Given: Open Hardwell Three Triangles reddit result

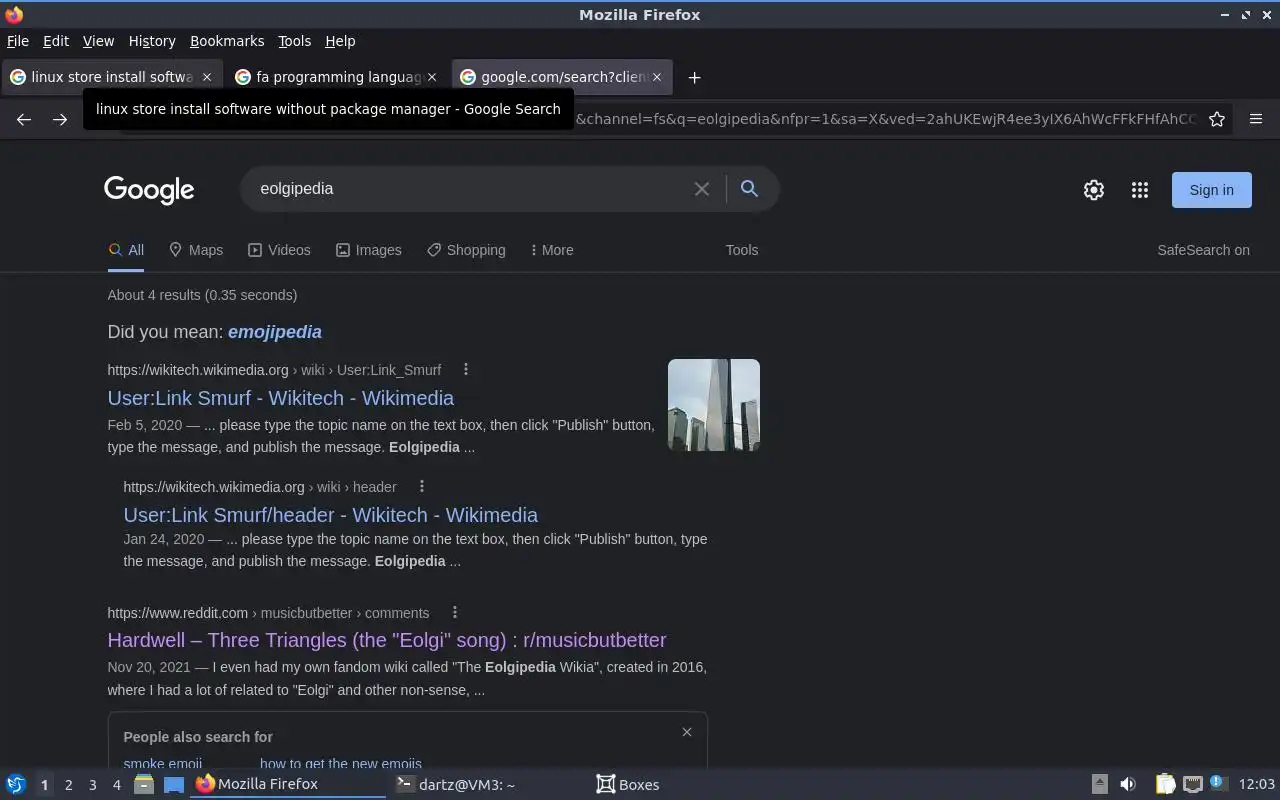Looking at the screenshot, I should click(387, 640).
